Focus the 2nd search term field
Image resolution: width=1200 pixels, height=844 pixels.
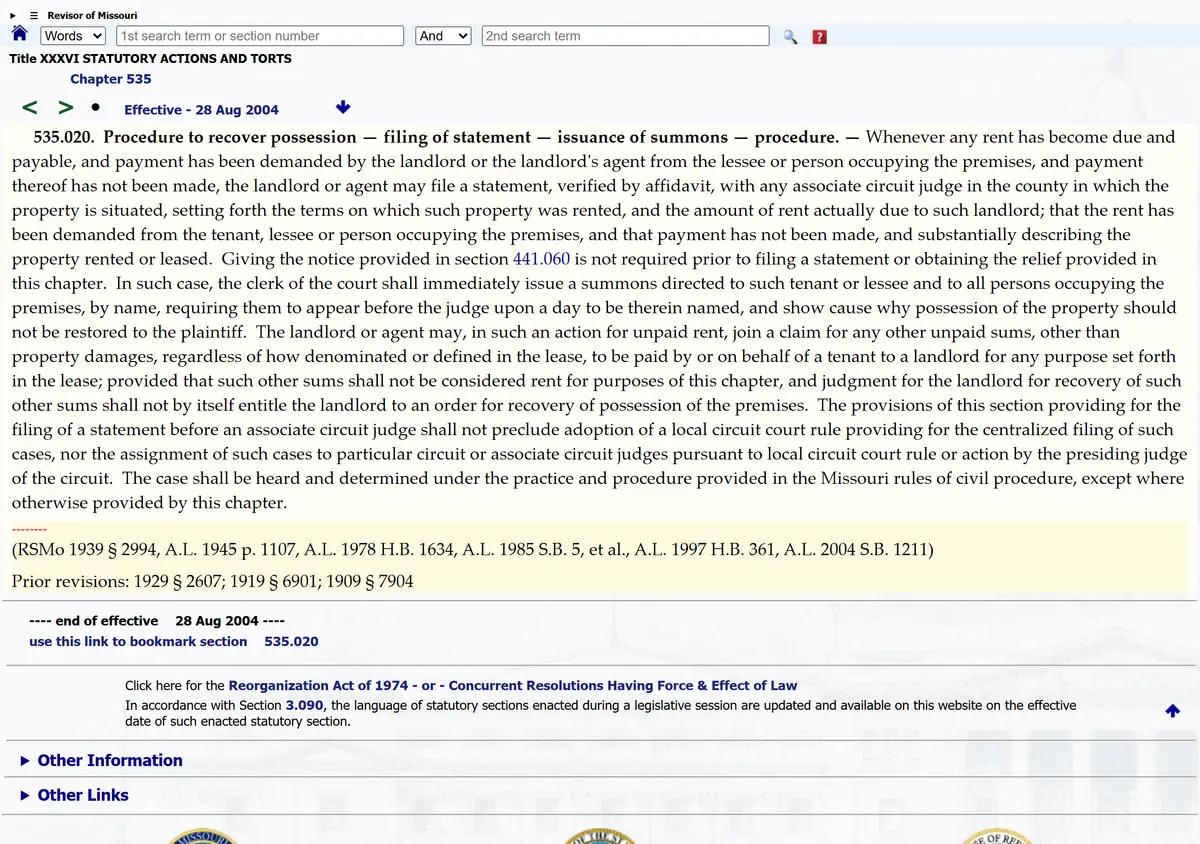tap(625, 36)
